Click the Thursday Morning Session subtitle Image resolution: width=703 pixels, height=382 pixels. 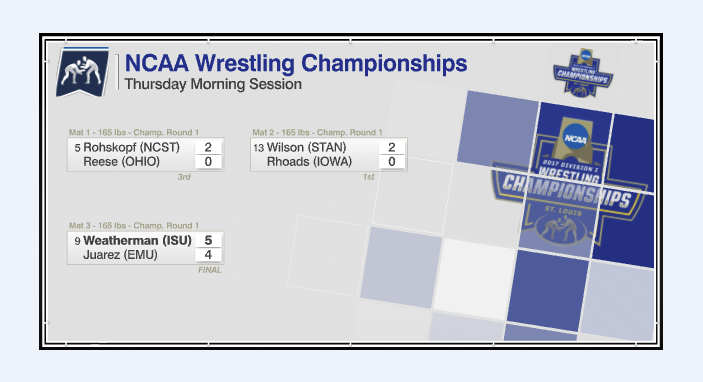click(x=213, y=84)
